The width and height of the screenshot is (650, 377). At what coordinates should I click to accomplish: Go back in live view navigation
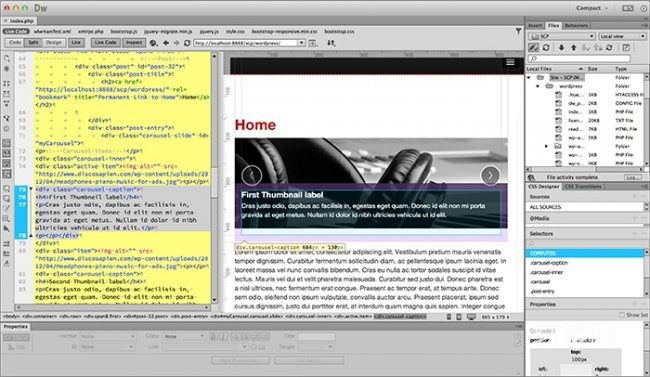(x=166, y=43)
